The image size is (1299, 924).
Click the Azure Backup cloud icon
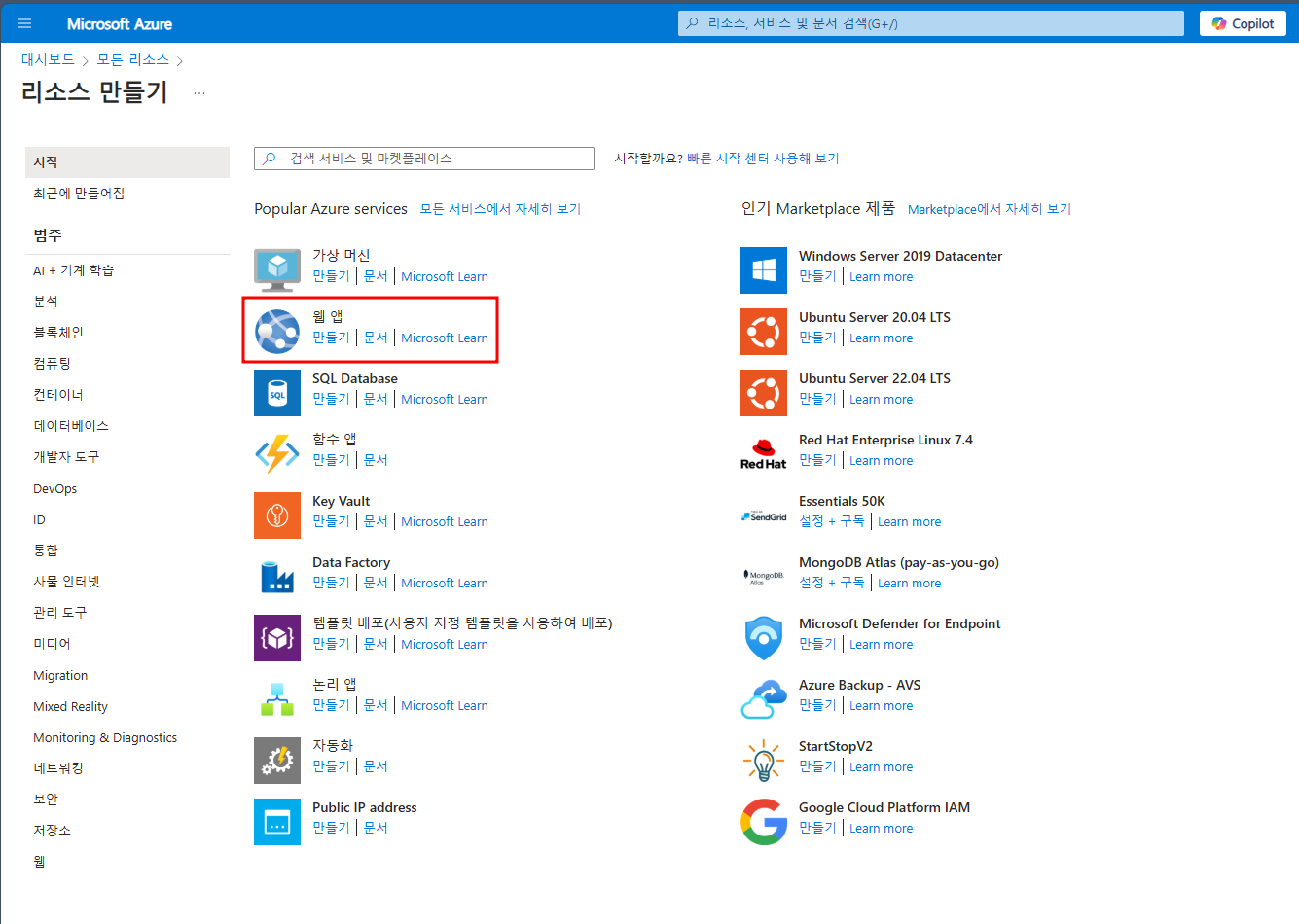764,698
